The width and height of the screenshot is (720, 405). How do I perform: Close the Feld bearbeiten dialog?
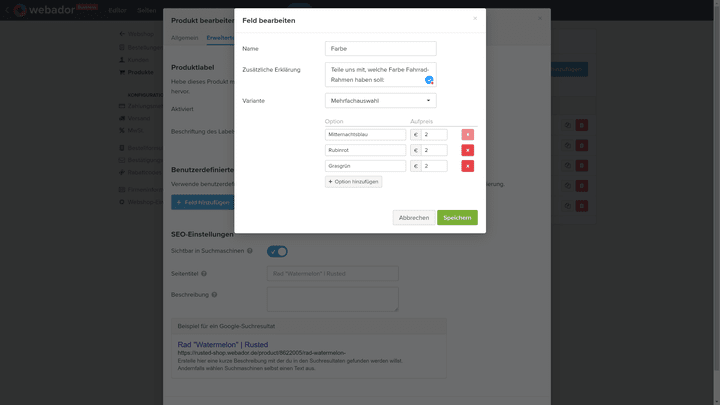pos(475,18)
